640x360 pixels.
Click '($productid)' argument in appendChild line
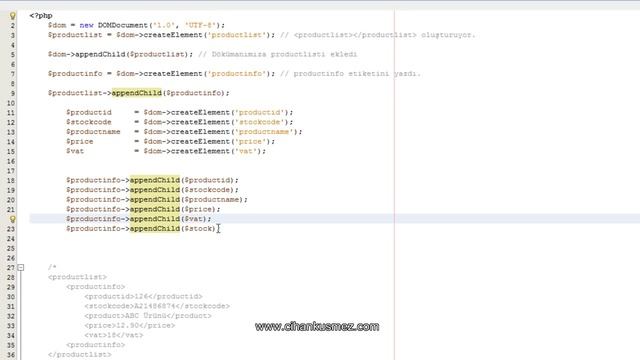tap(207, 180)
